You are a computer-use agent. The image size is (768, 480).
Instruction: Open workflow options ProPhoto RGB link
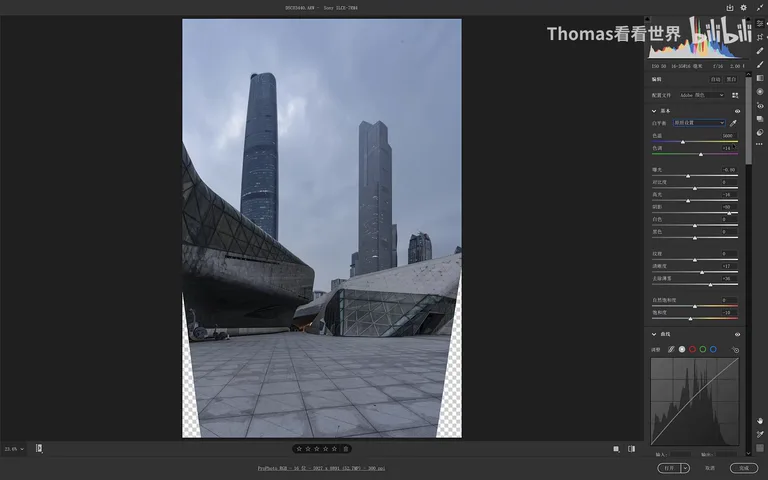(x=321, y=468)
